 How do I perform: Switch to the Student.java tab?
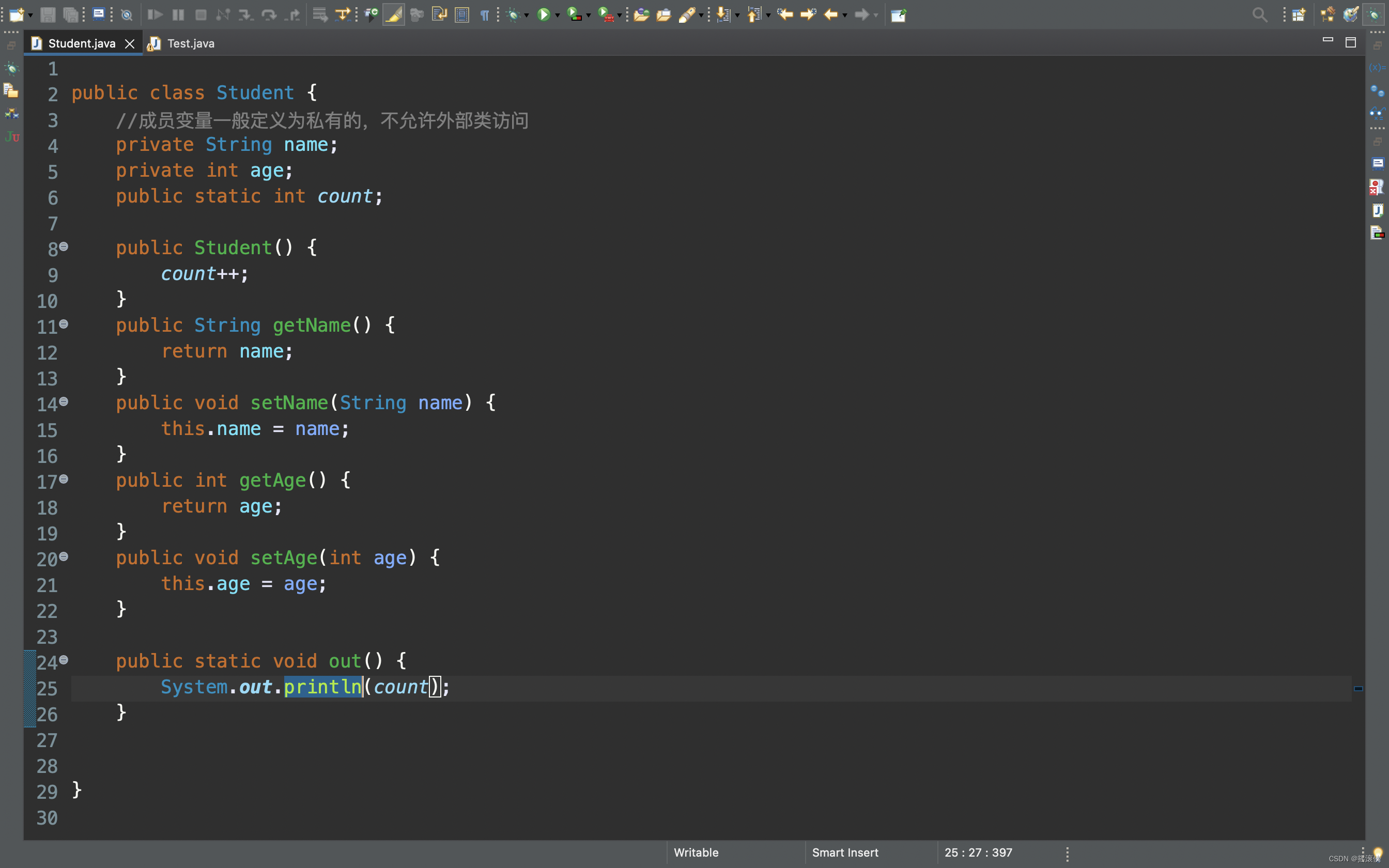click(82, 43)
